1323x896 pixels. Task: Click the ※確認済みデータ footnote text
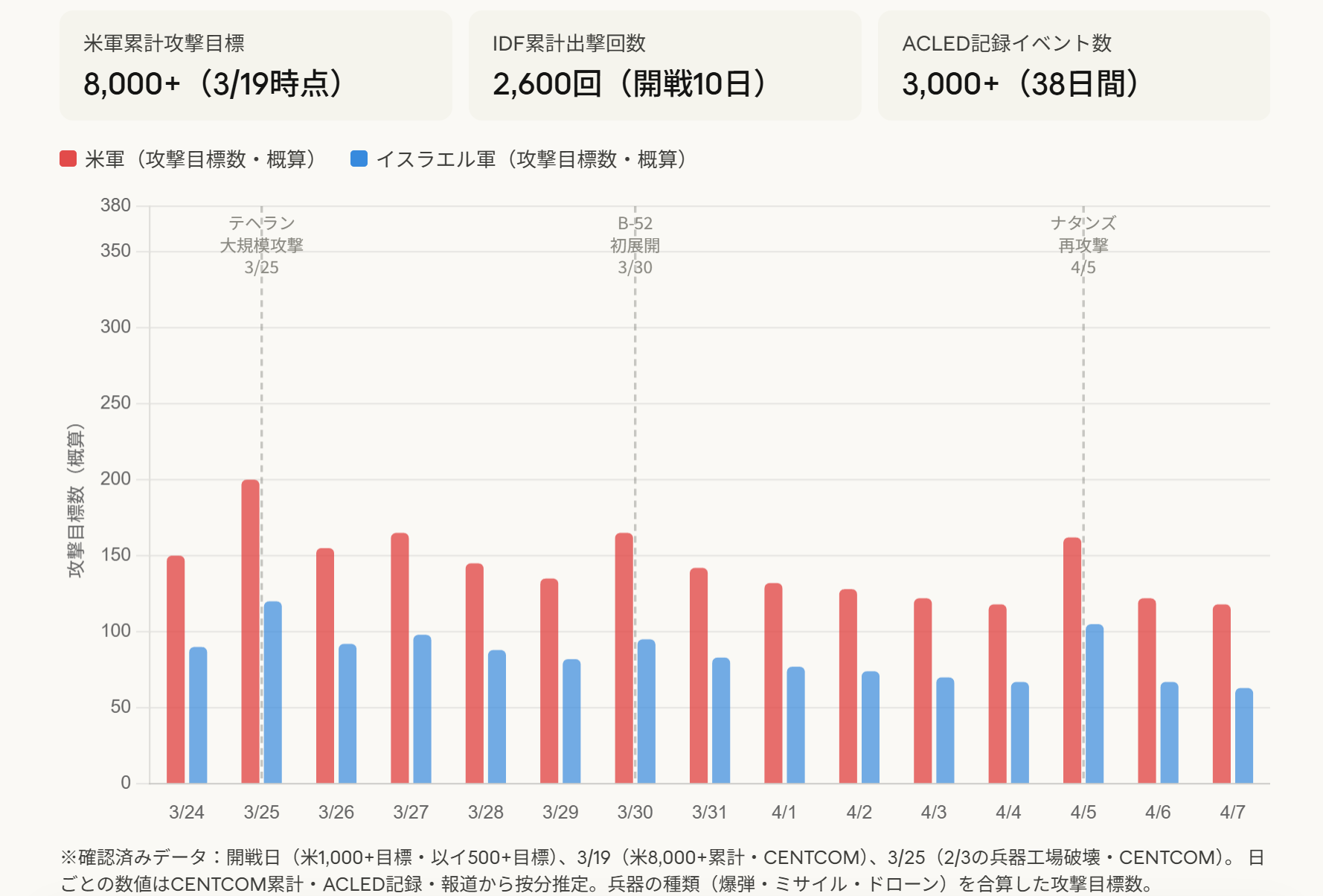pos(661,870)
